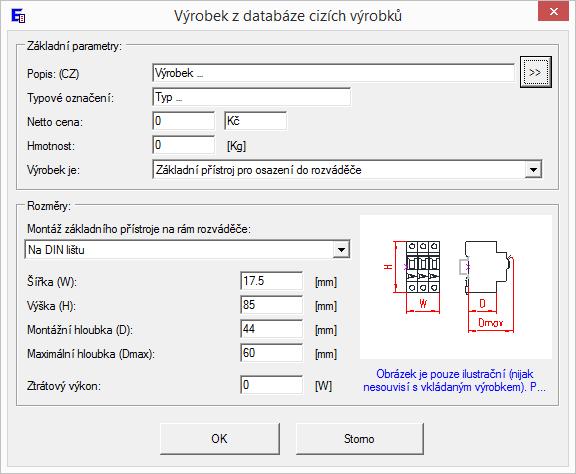Click the Výška (H) field with 85
This screenshot has height=474, width=576.
pos(271,305)
